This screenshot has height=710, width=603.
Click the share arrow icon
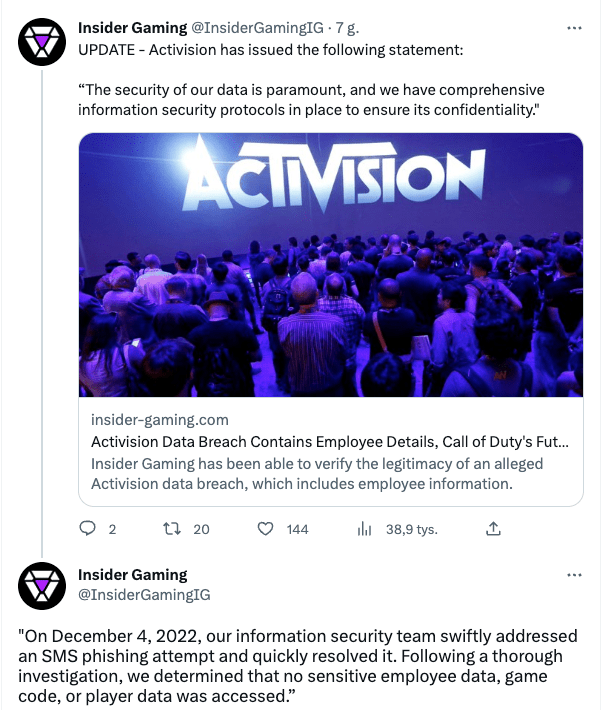(x=492, y=529)
